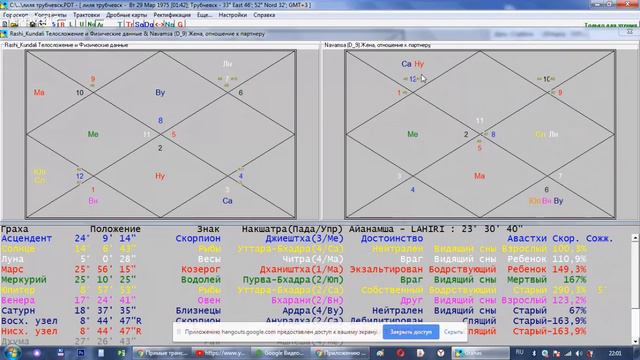The image size is (640, 360).
Task: Select the Восх. узел row label
Action: click(x=29, y=321)
